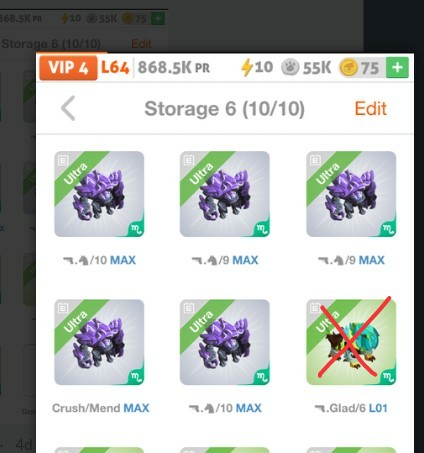Select top-row middle purple Ultra monster

[225, 194]
